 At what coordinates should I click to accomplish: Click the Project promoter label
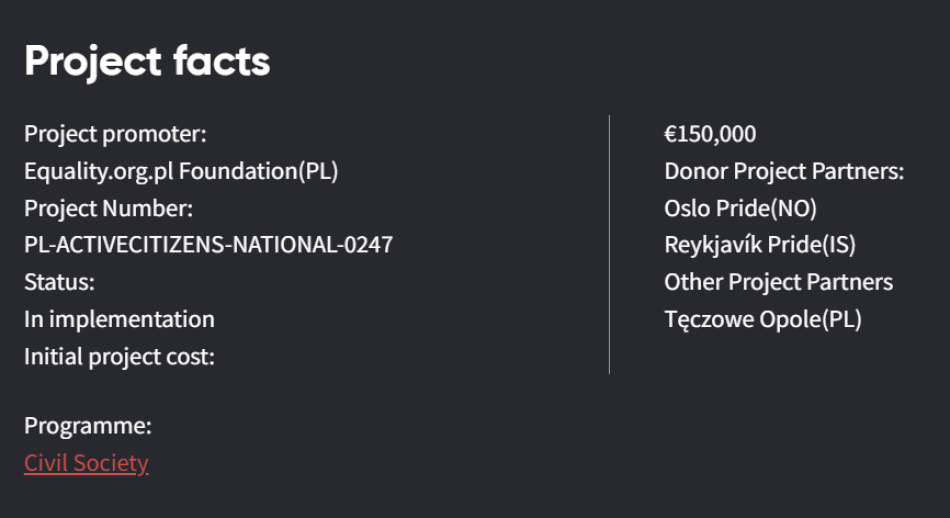(x=115, y=134)
